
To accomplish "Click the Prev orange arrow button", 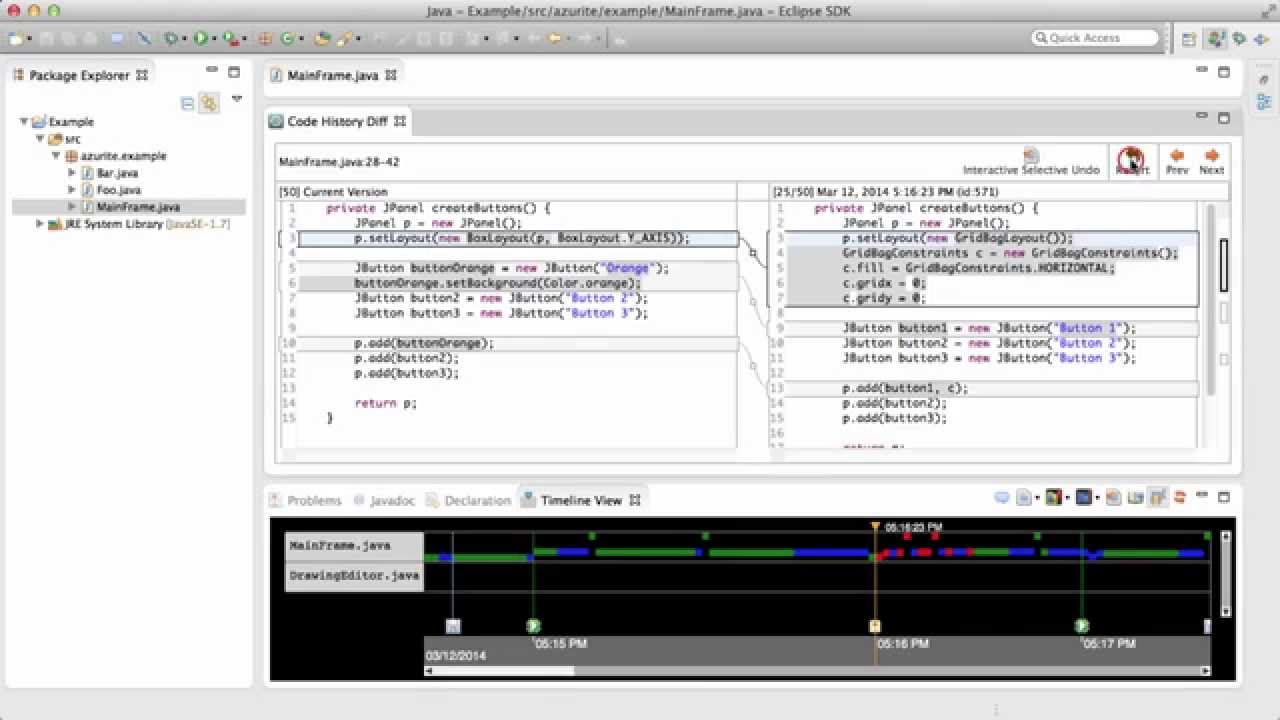I will pos(1177,162).
